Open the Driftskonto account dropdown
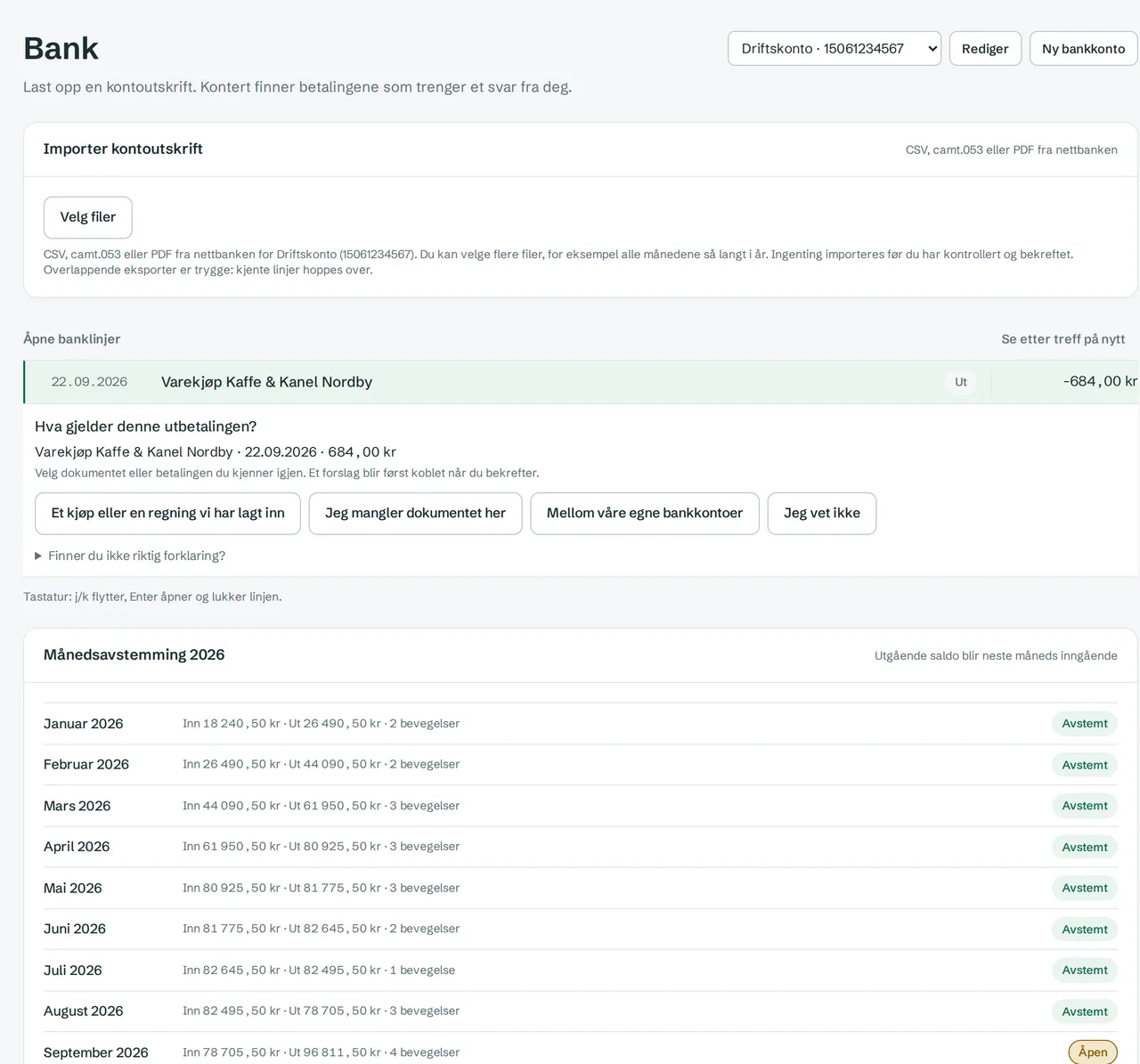 (x=835, y=49)
